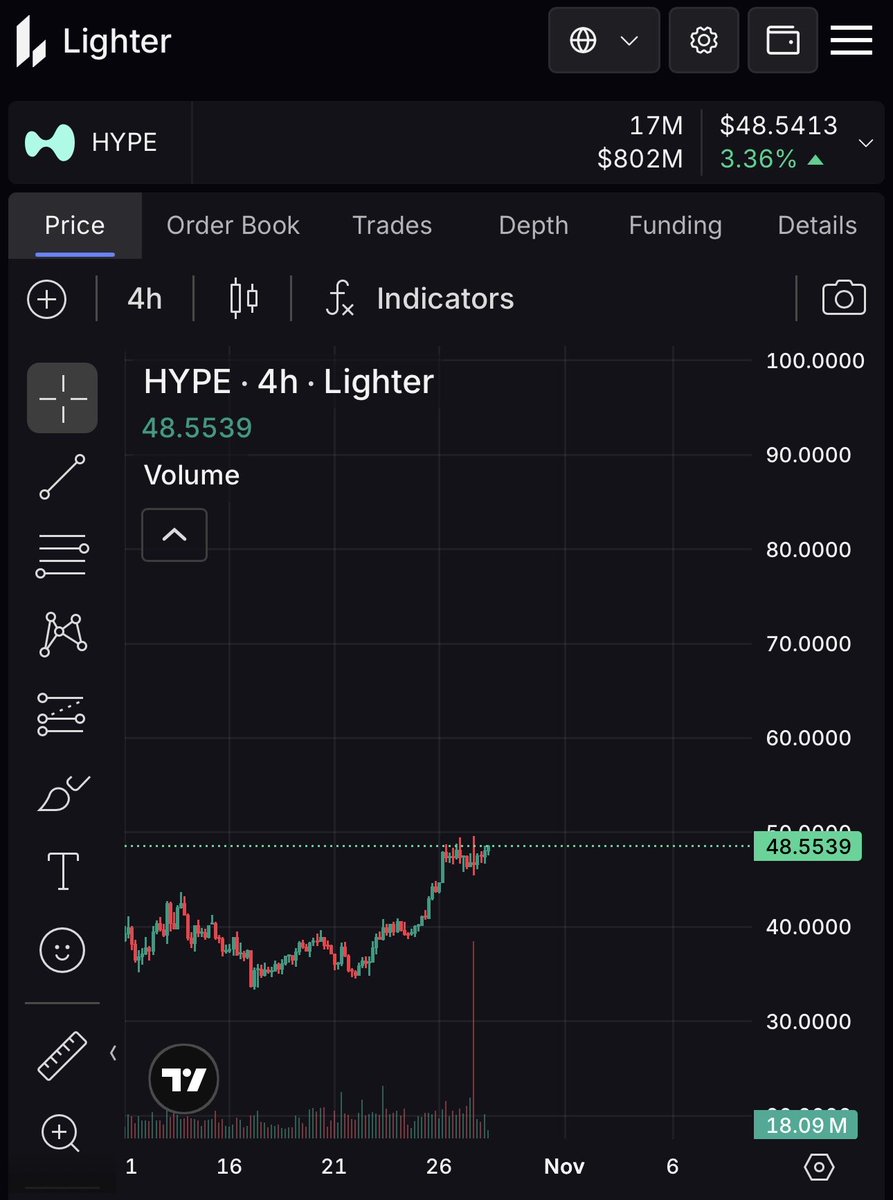Collapse the indicator legend chevron
This screenshot has width=893, height=1200.
(x=174, y=535)
